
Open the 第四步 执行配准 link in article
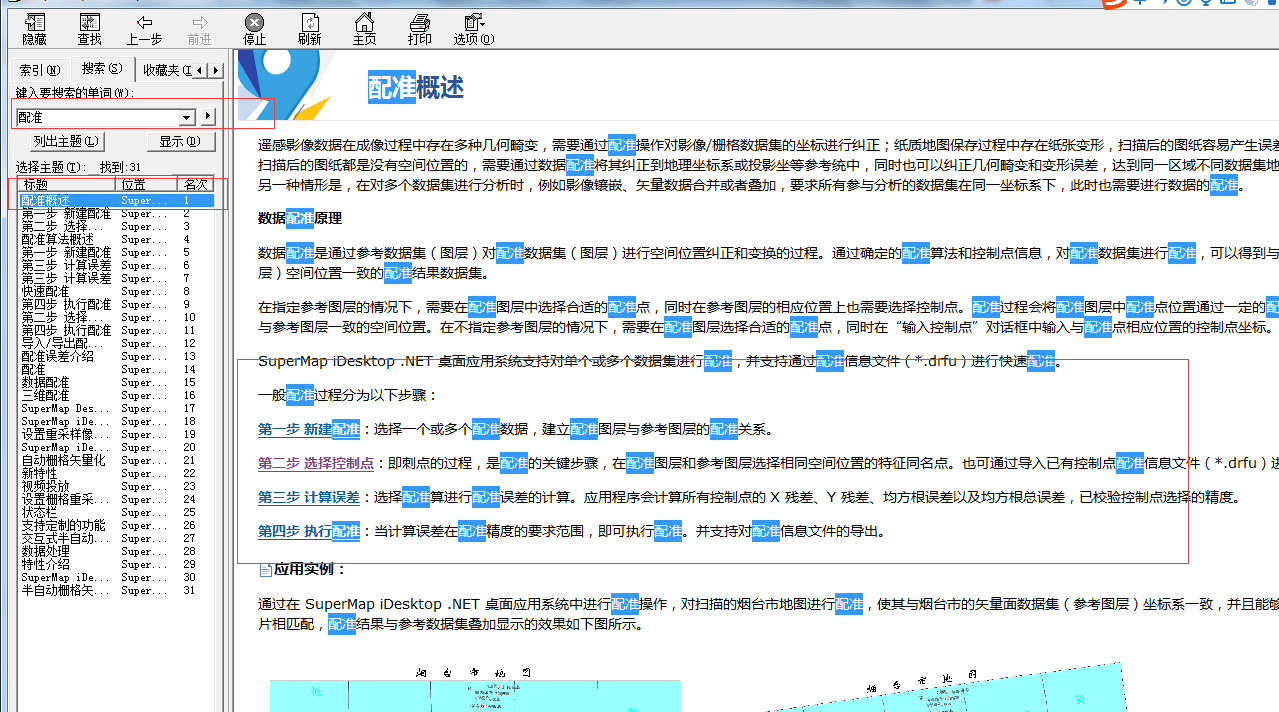pyautogui.click(x=309, y=532)
